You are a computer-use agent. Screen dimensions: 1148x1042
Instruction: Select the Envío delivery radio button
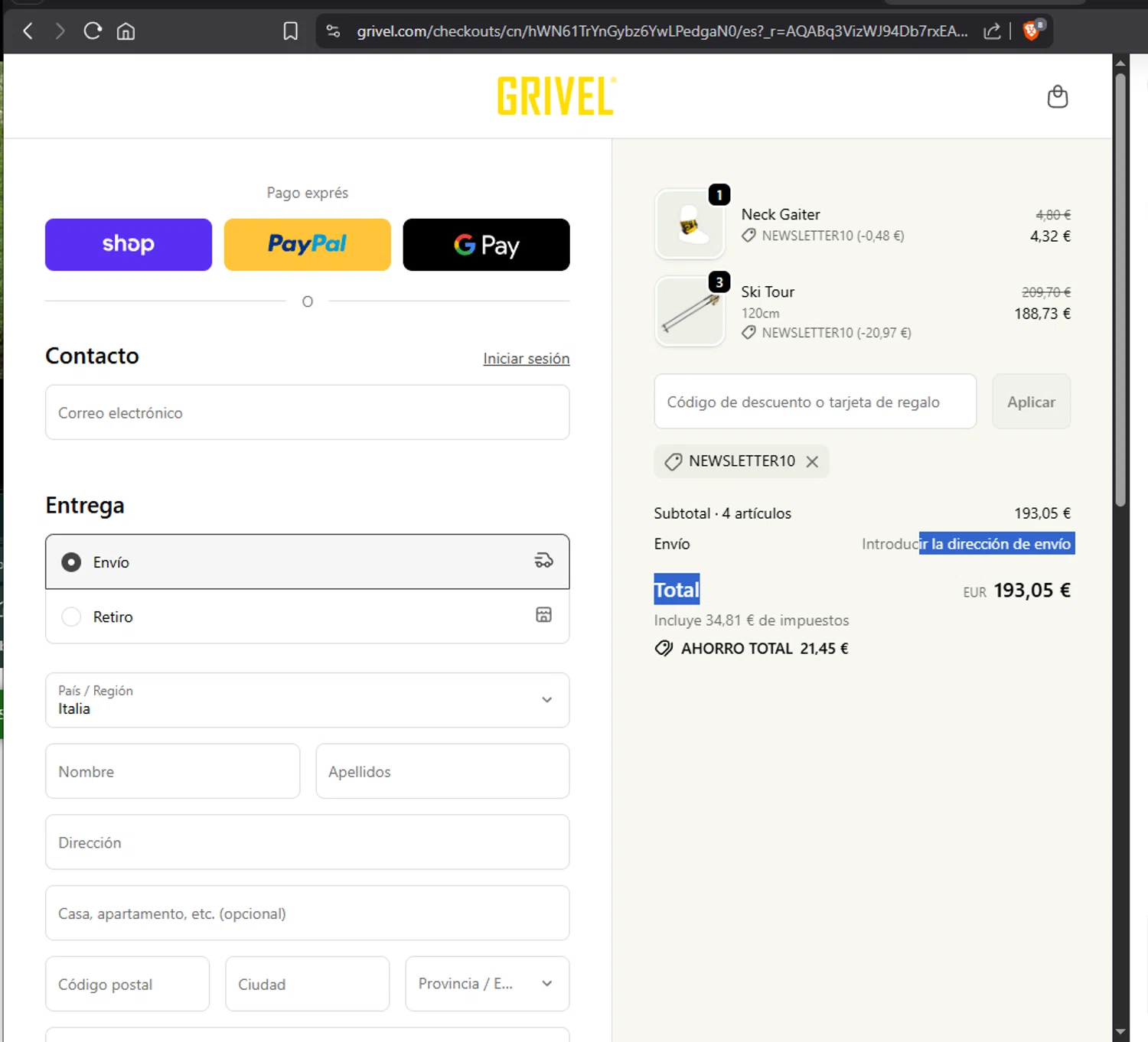[71, 562]
